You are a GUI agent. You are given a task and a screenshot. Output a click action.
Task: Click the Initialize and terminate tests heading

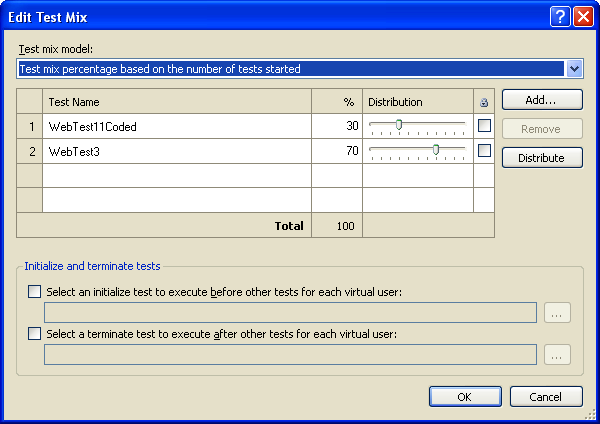pyautogui.click(x=92, y=266)
